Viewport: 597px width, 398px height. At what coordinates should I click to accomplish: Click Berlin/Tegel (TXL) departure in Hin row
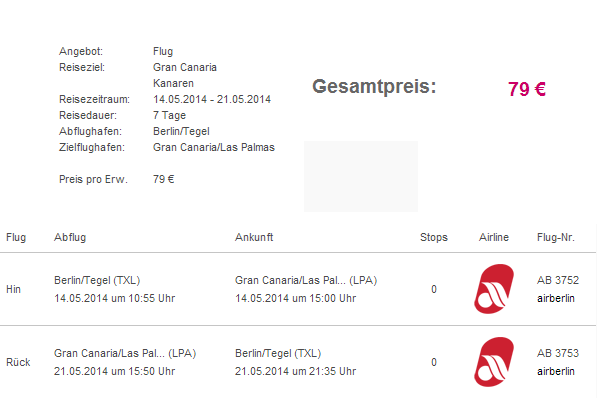[x=97, y=280]
